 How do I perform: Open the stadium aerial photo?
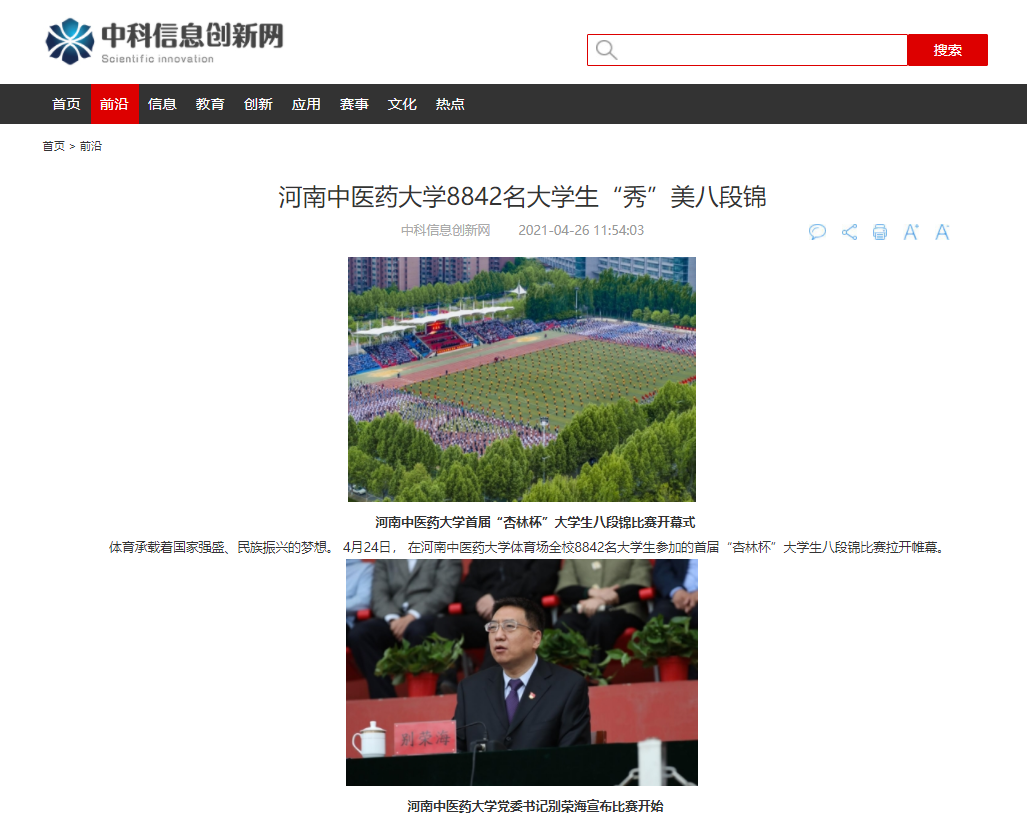[x=521, y=379]
